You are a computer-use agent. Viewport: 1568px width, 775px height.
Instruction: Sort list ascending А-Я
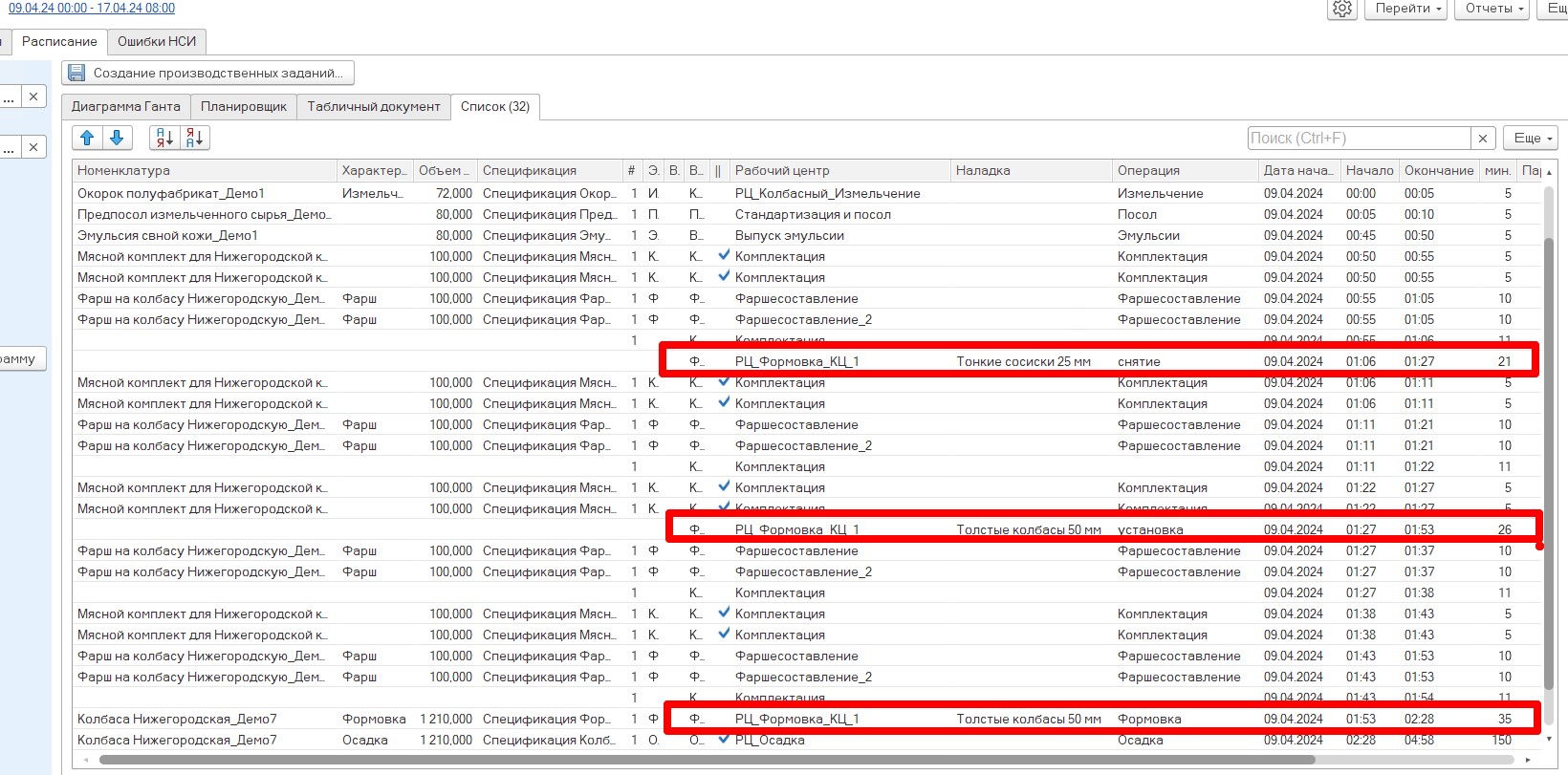pos(164,138)
